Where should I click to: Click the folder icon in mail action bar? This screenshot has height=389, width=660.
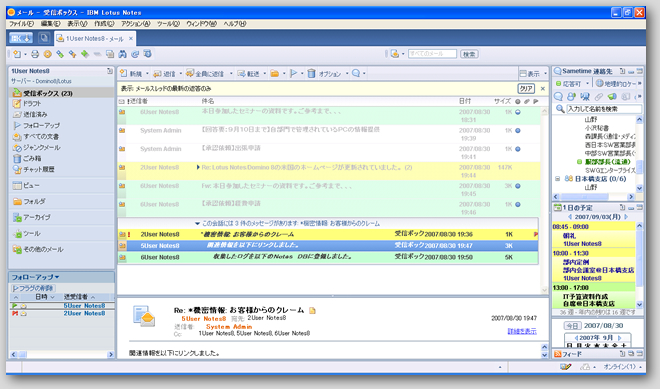[275, 74]
